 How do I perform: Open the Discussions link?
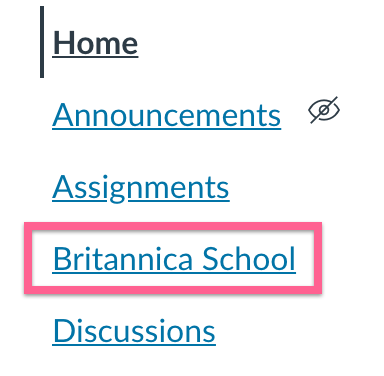(134, 331)
